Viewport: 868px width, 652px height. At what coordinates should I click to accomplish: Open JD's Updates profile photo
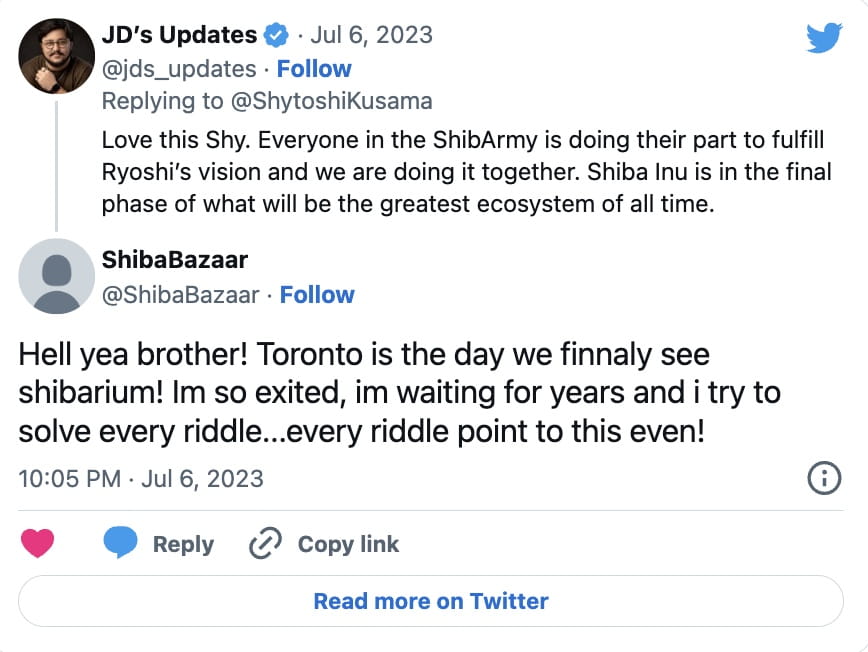(x=57, y=55)
